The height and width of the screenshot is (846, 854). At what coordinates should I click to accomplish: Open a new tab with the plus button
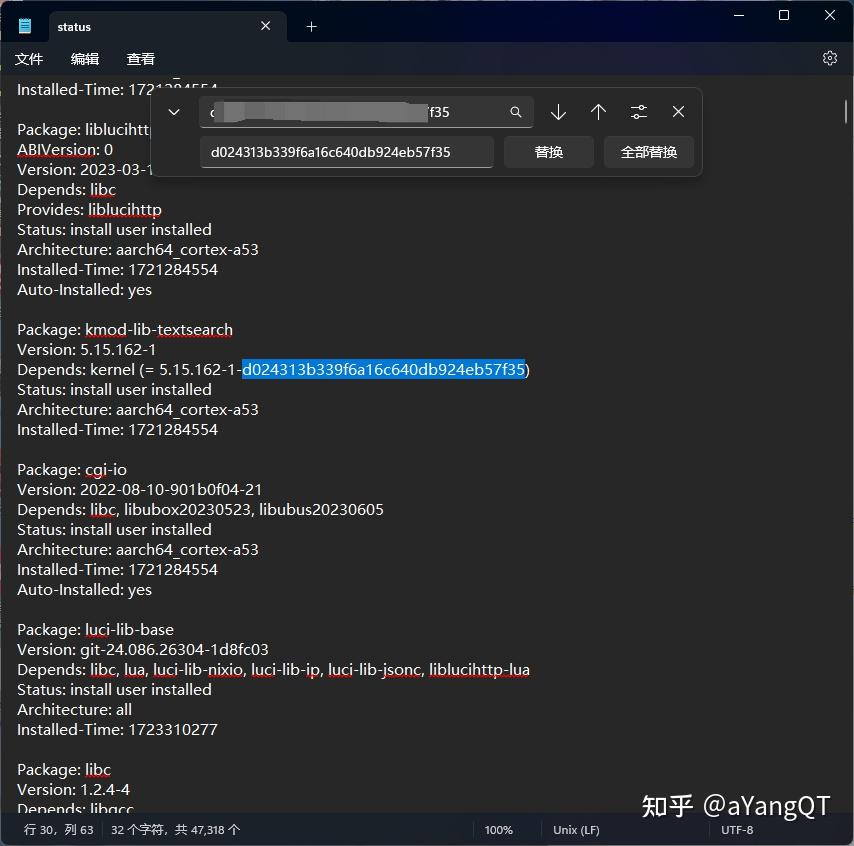[x=310, y=27]
